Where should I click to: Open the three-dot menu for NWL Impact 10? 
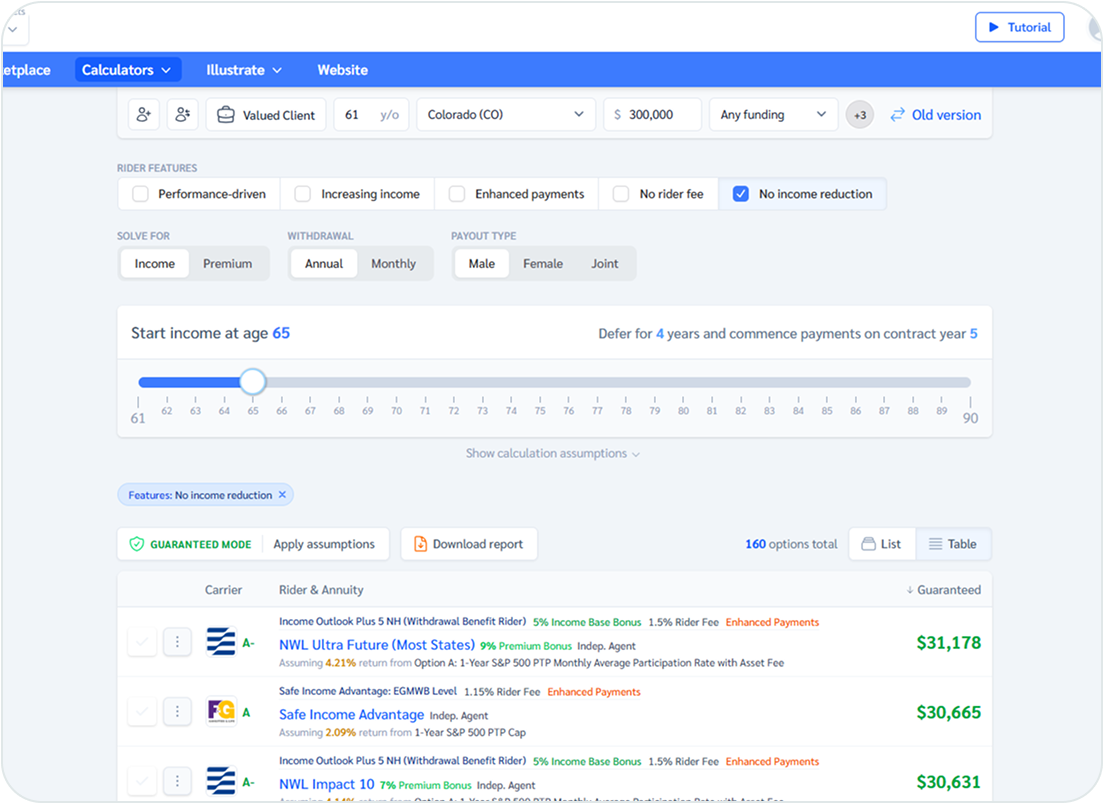click(x=177, y=781)
